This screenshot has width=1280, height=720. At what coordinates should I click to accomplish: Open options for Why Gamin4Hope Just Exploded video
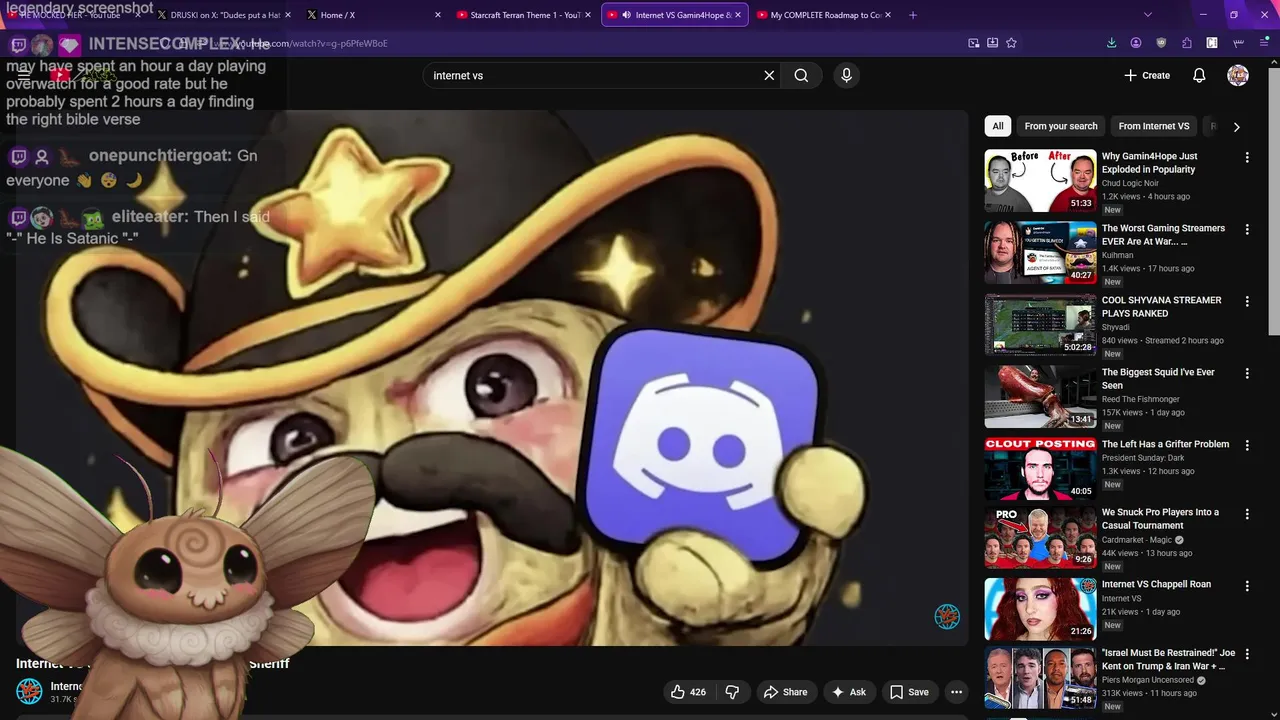pos(1246,158)
